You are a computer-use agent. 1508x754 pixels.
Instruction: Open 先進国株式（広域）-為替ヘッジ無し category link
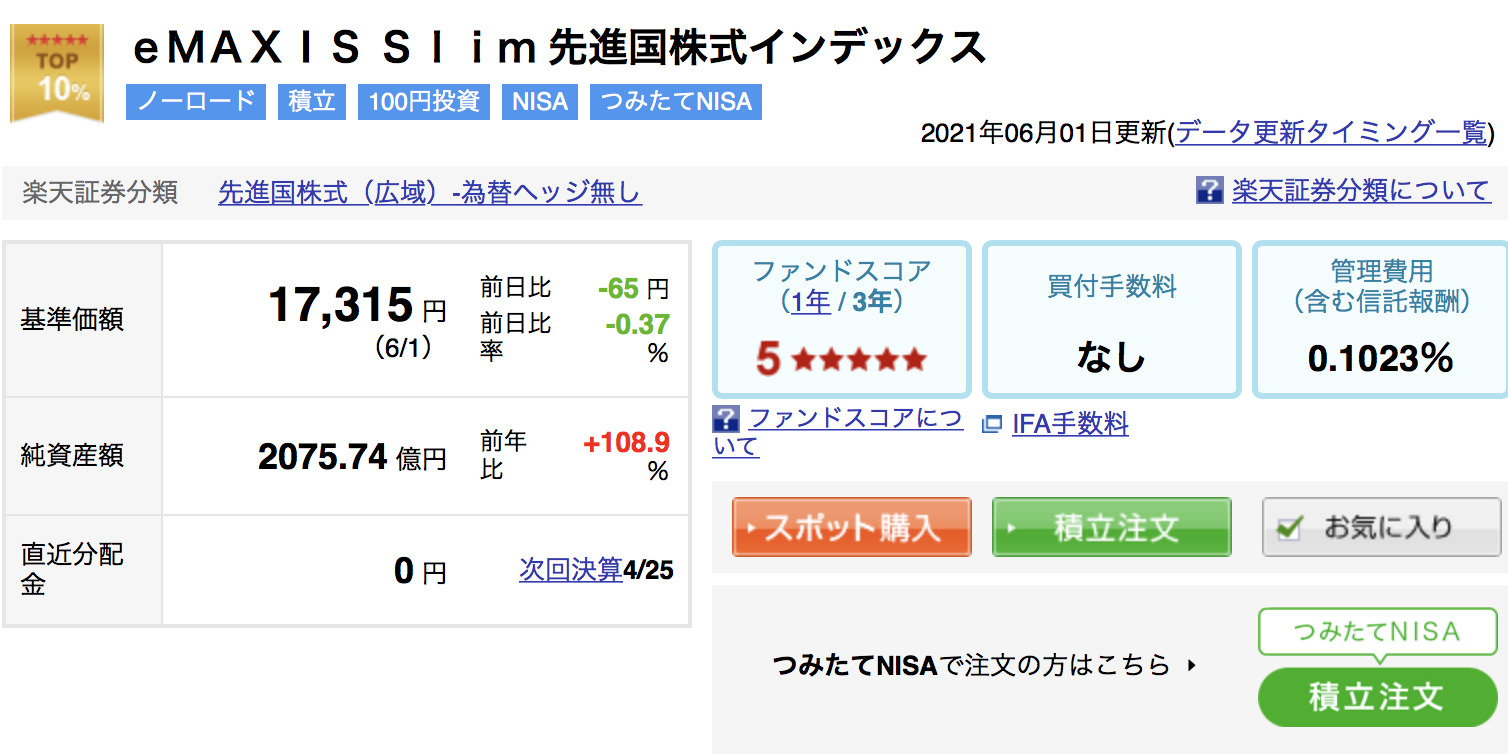[x=430, y=192]
